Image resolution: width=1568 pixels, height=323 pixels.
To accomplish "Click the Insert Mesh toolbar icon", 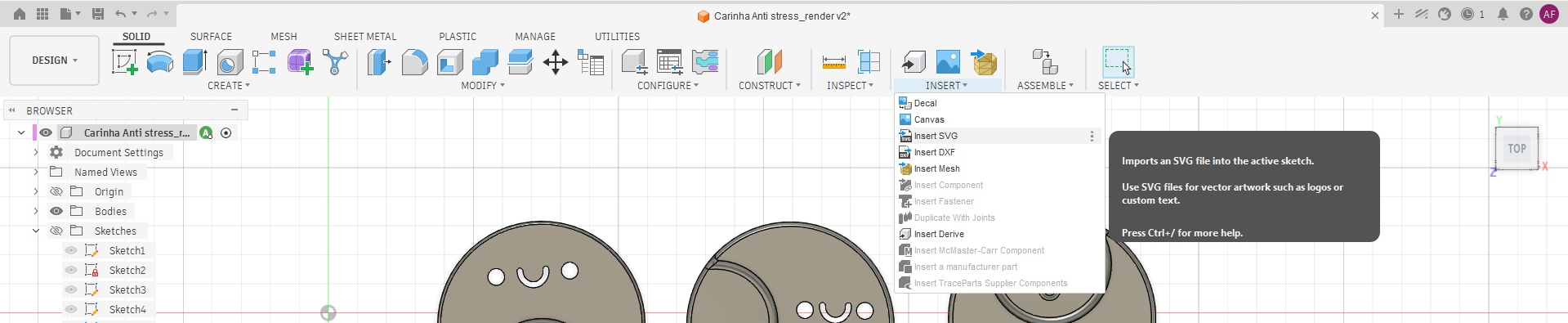I will click(x=984, y=62).
